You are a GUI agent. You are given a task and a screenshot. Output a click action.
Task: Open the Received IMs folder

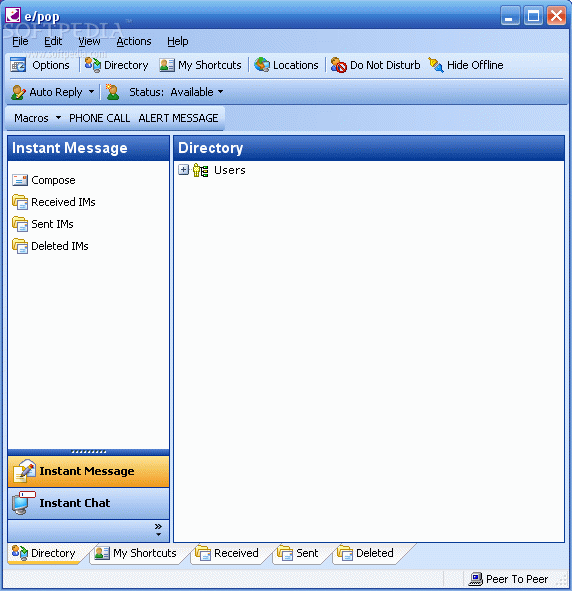(54, 202)
